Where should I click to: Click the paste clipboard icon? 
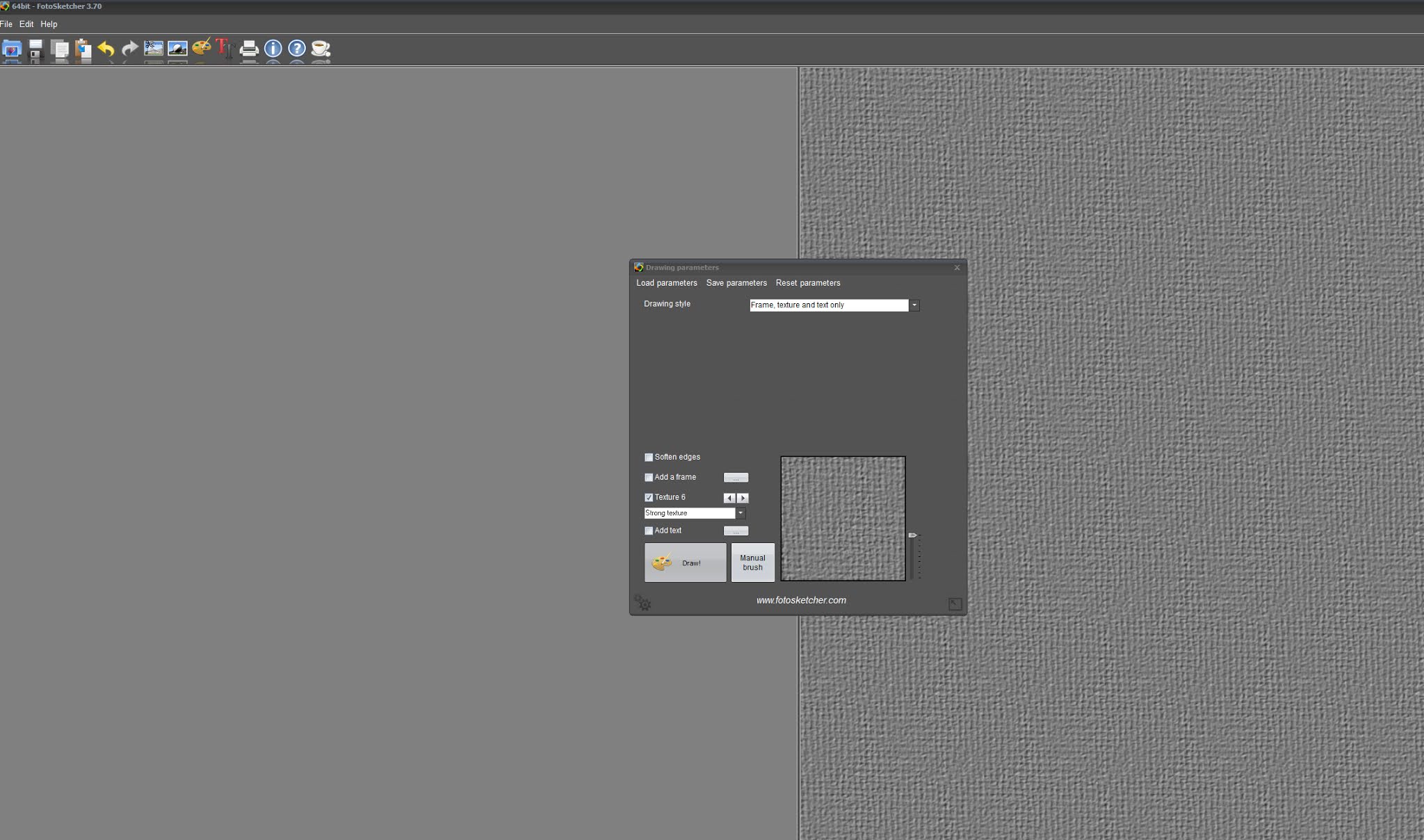click(83, 49)
